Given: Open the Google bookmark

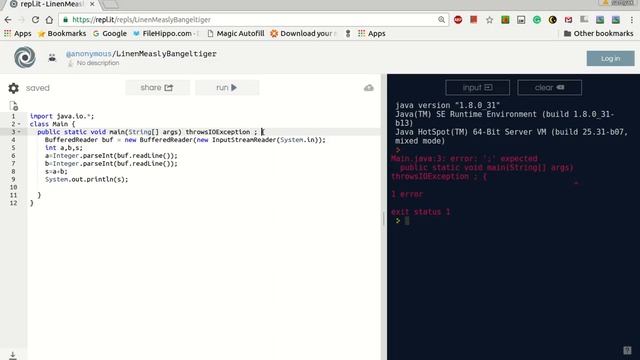Looking at the screenshot, I should pos(110,33).
